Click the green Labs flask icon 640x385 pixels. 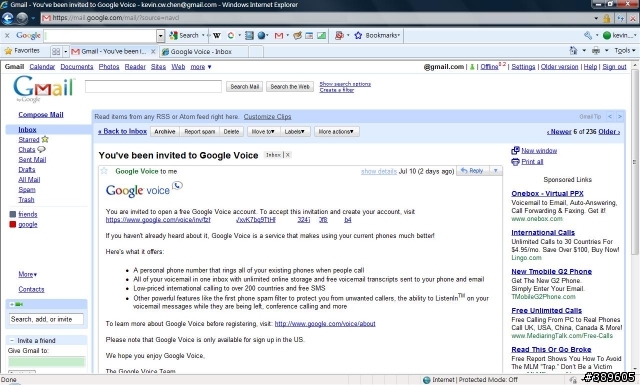click(x=472, y=67)
